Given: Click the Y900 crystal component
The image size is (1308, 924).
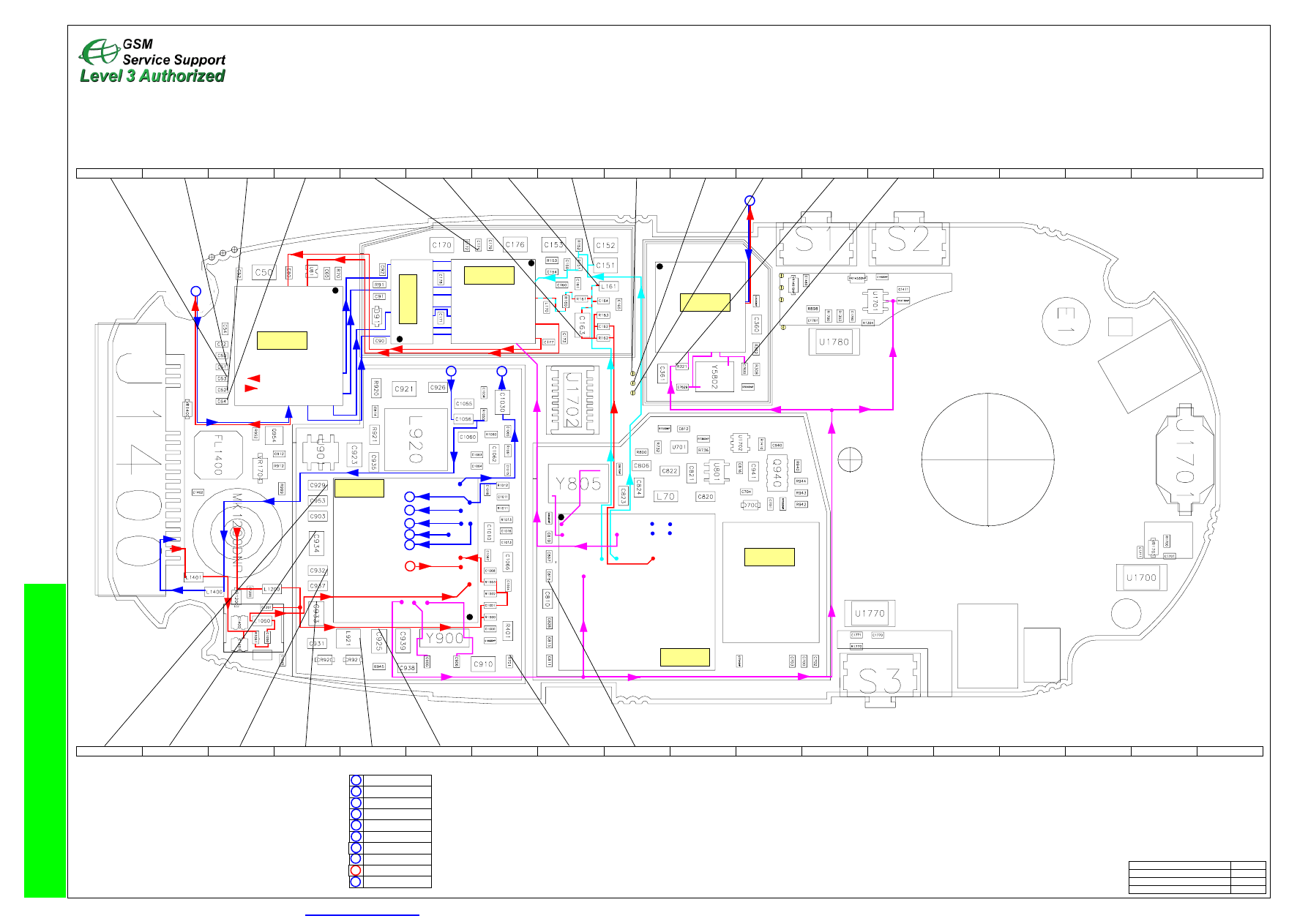Looking at the screenshot, I should (x=444, y=638).
